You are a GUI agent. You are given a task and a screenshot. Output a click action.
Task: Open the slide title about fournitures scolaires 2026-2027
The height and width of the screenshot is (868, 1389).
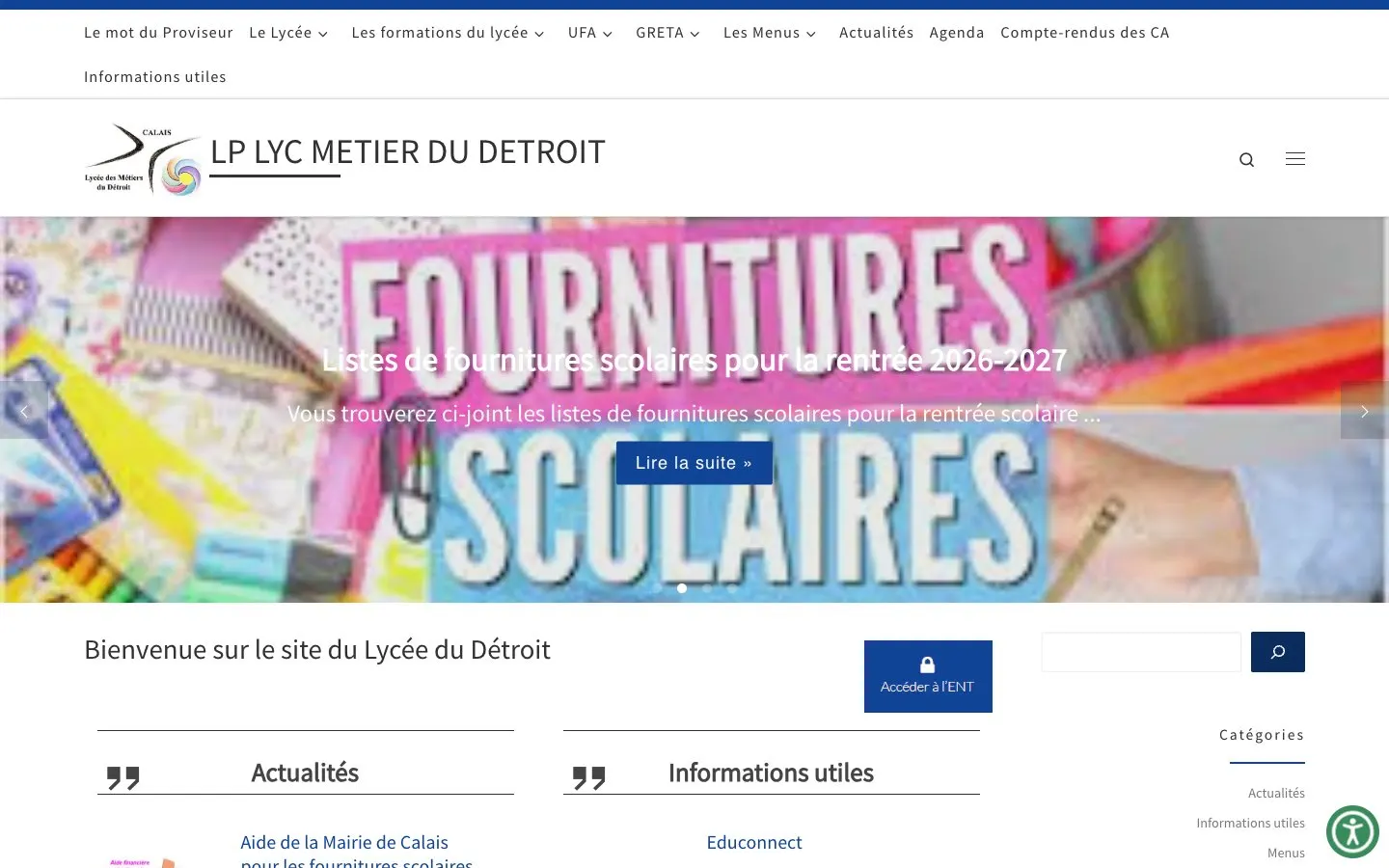tap(694, 360)
